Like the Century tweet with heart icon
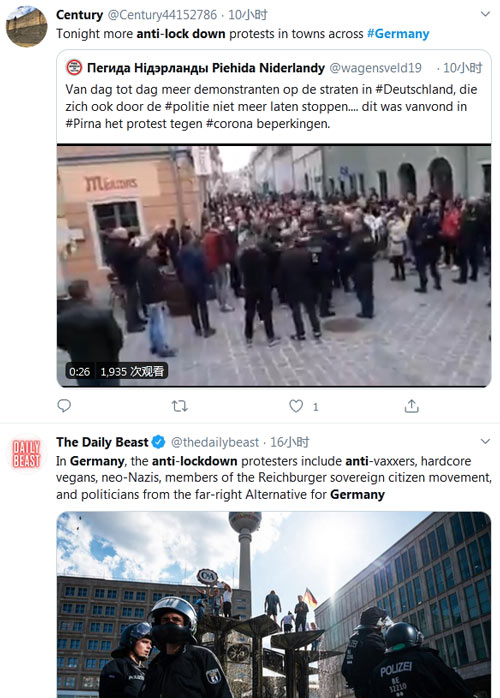This screenshot has height=698, width=500. pos(296,406)
